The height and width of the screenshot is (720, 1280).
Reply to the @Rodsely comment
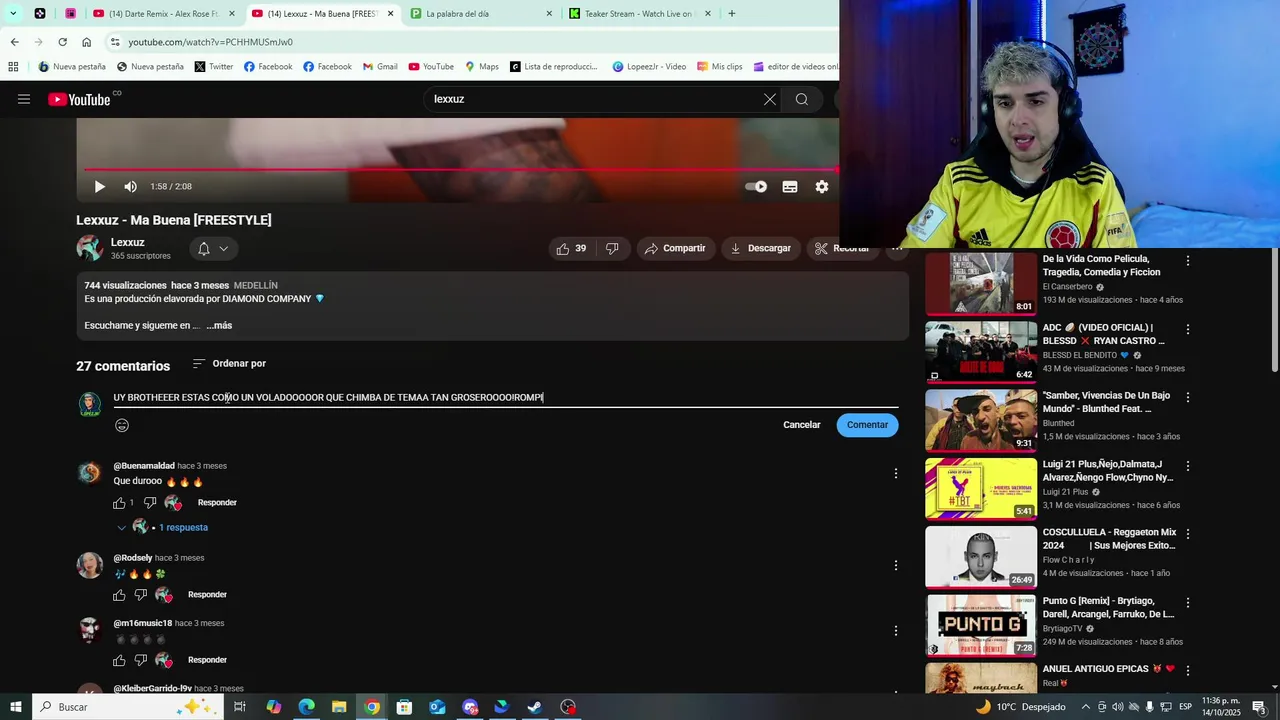[x=207, y=595]
